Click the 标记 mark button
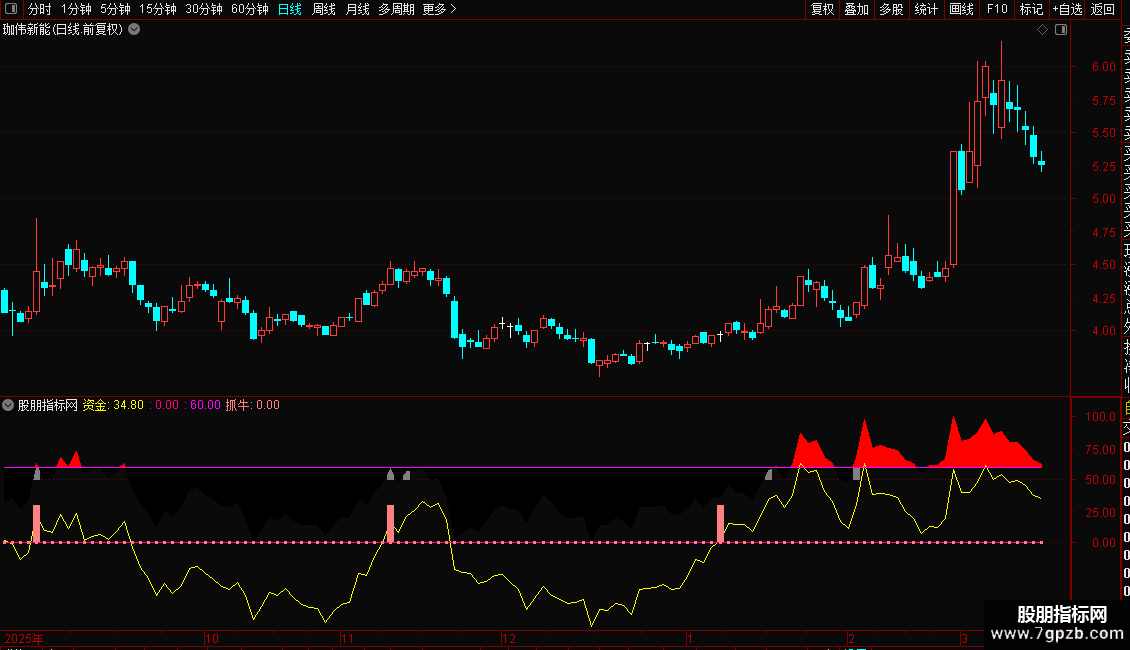The image size is (1130, 650). tap(1031, 9)
